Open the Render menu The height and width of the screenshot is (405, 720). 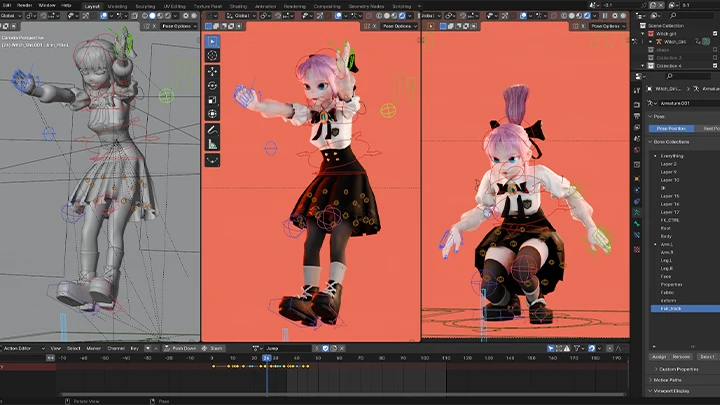pyautogui.click(x=24, y=6)
